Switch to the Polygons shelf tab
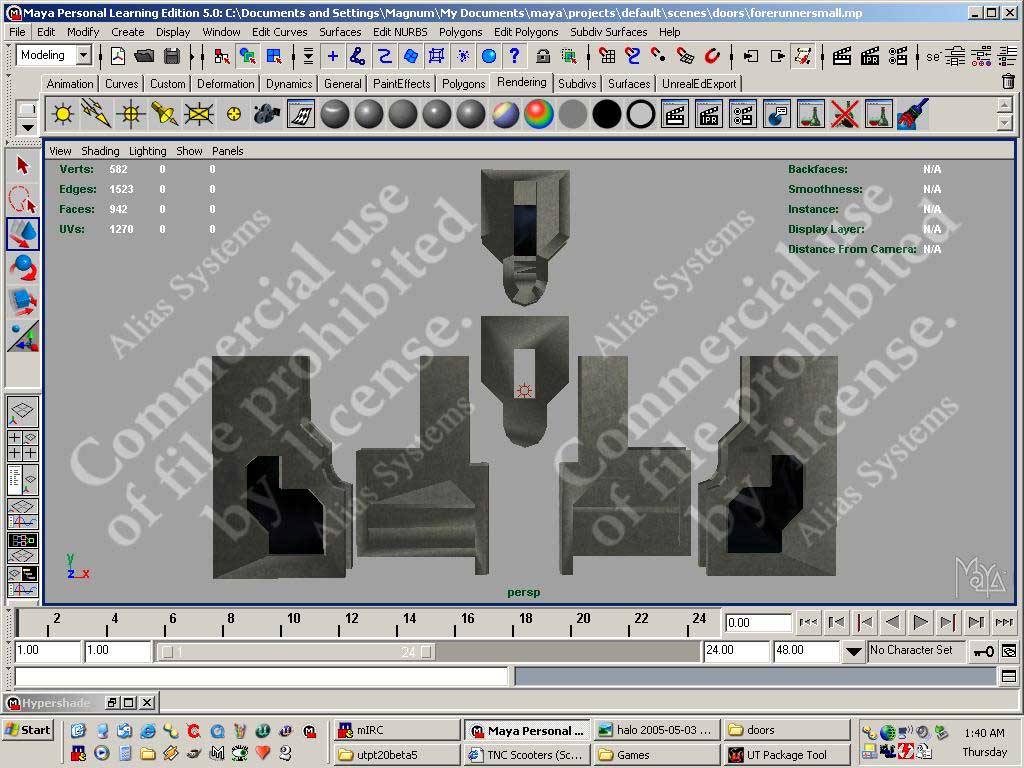The height and width of the screenshot is (768, 1024). pos(464,84)
